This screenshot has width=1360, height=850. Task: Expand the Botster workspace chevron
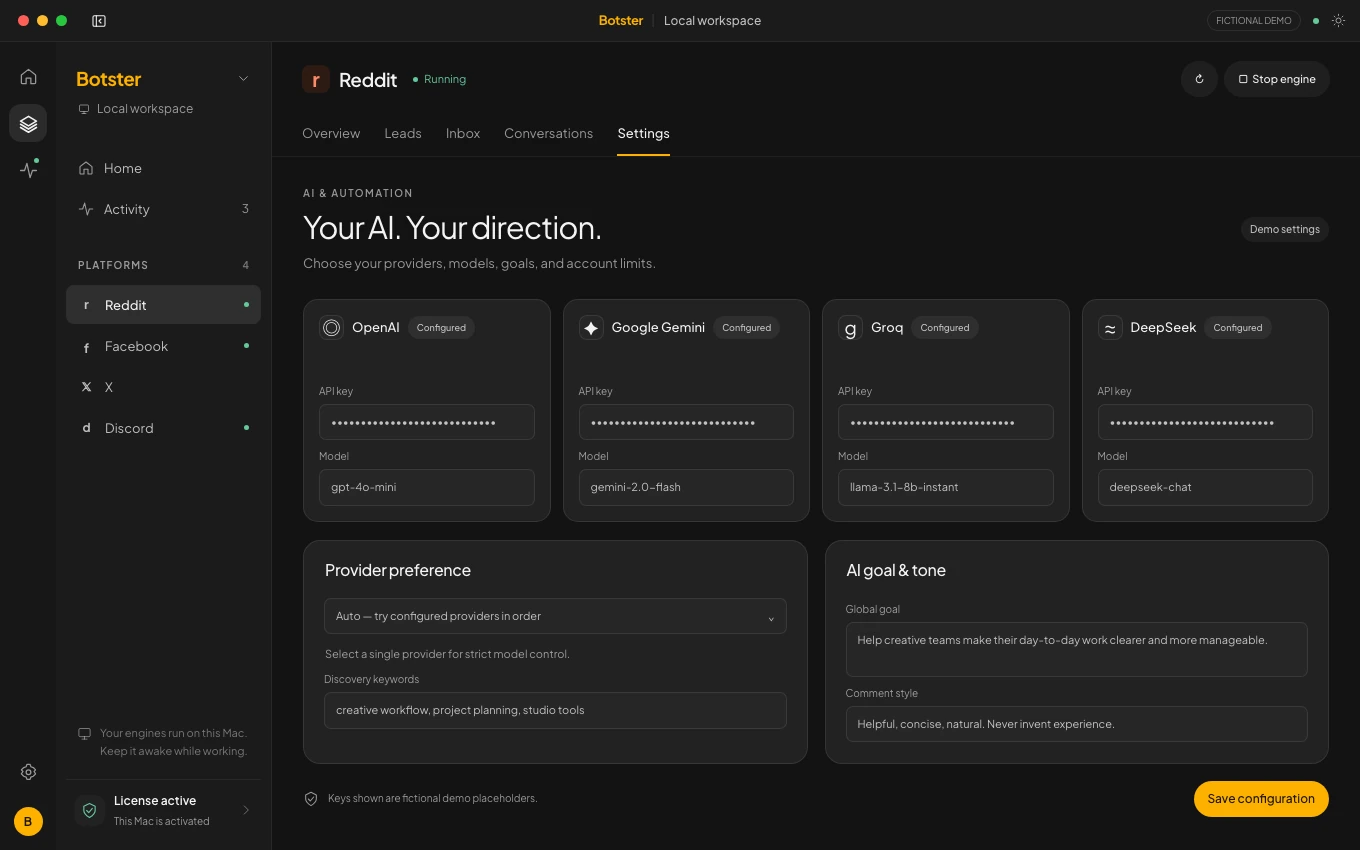point(243,79)
